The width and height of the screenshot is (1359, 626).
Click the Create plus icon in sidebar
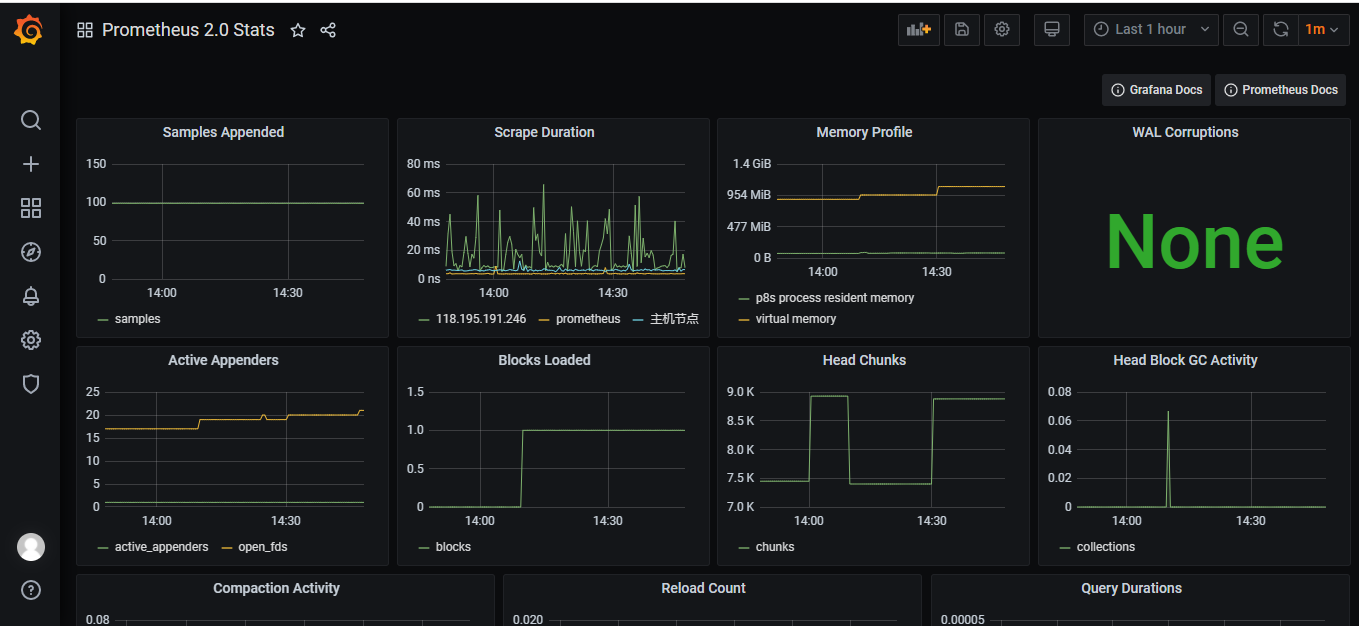tap(31, 164)
